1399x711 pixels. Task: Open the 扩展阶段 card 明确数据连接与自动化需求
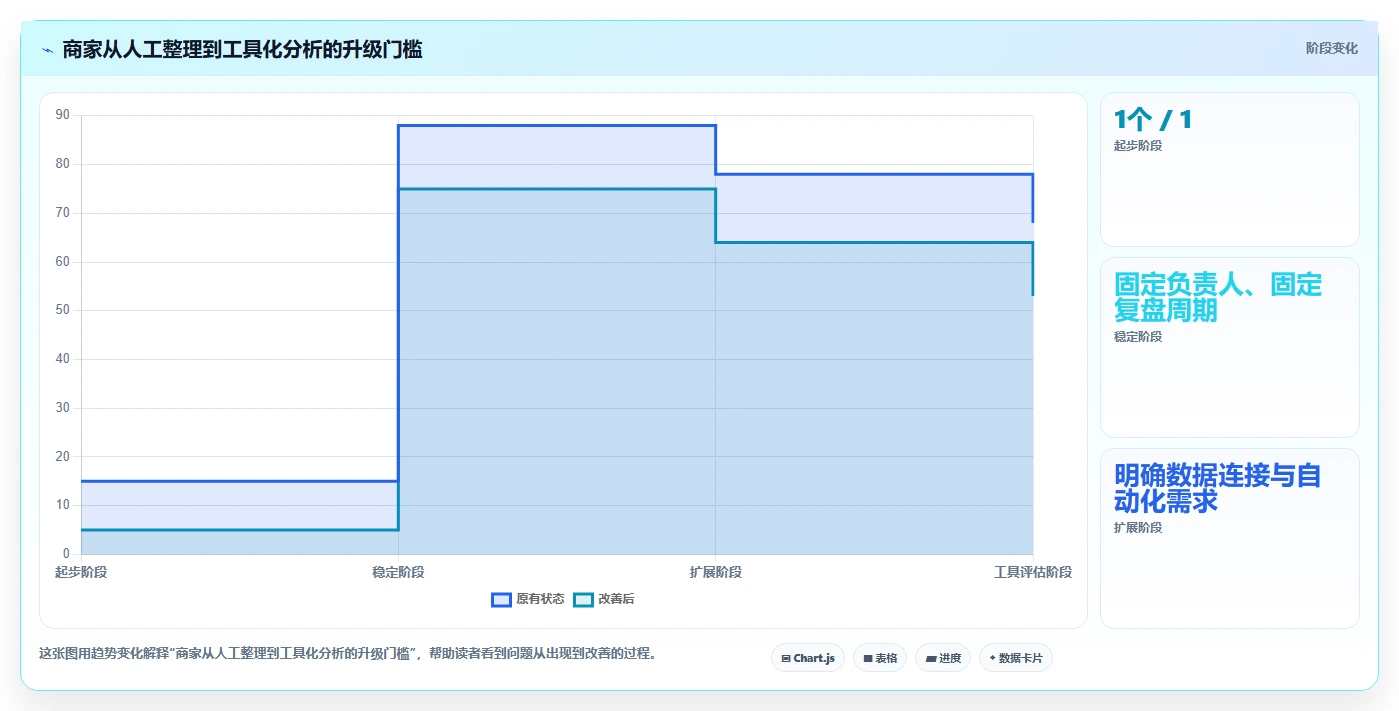click(1230, 538)
